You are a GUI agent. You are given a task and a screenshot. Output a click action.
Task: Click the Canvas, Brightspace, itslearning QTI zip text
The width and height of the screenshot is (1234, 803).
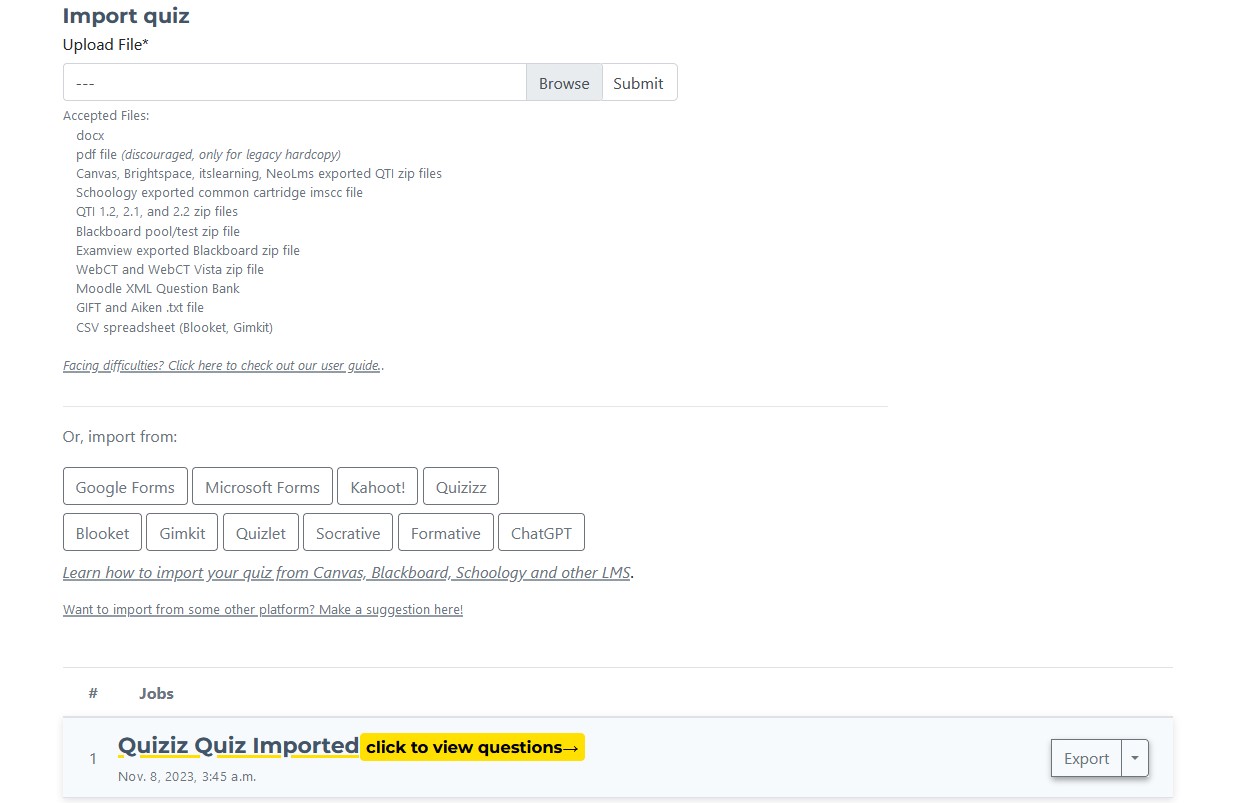259,174
